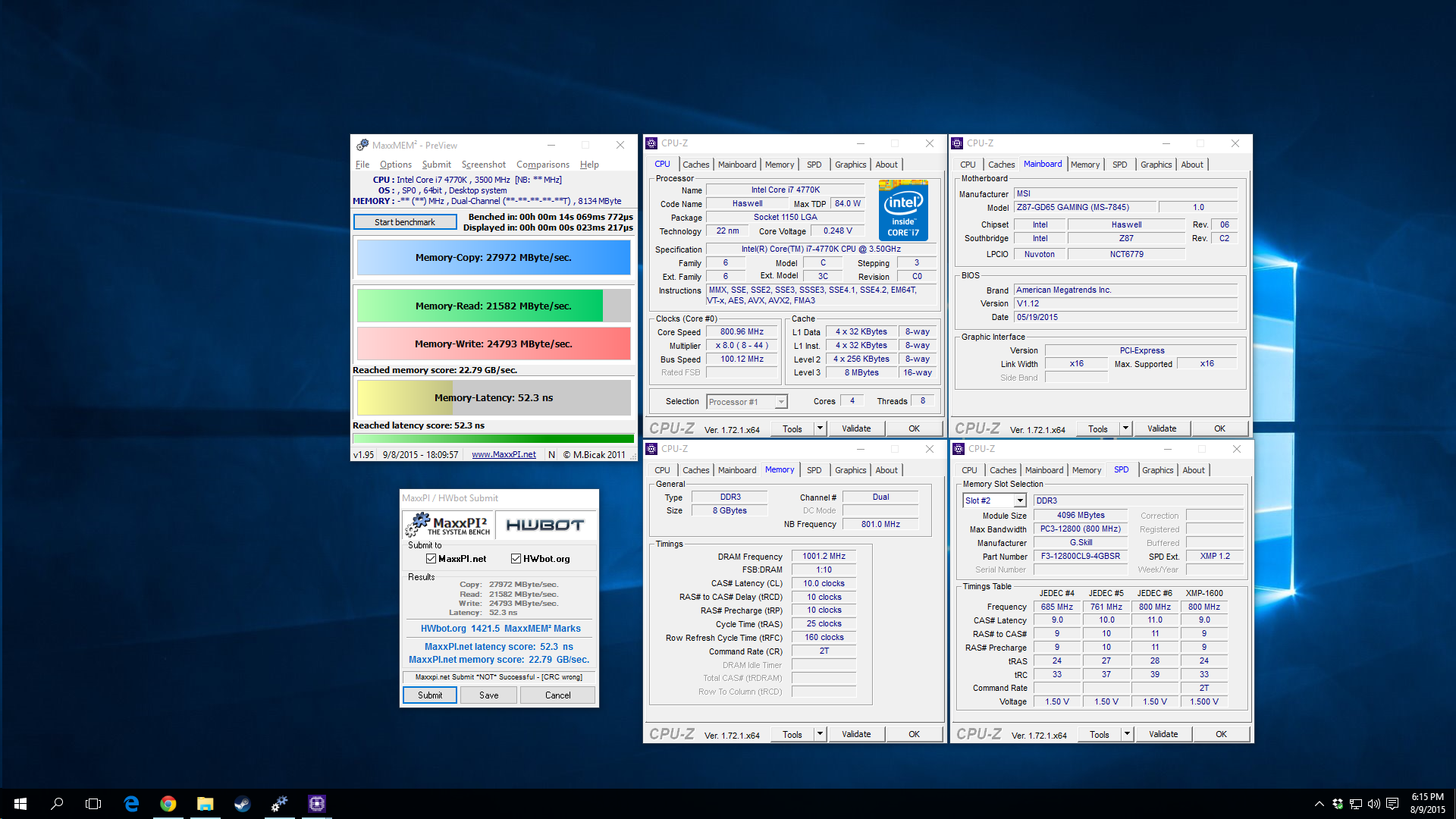Open Action Center notifications icon
1456x819 pixels.
click(x=1392, y=804)
